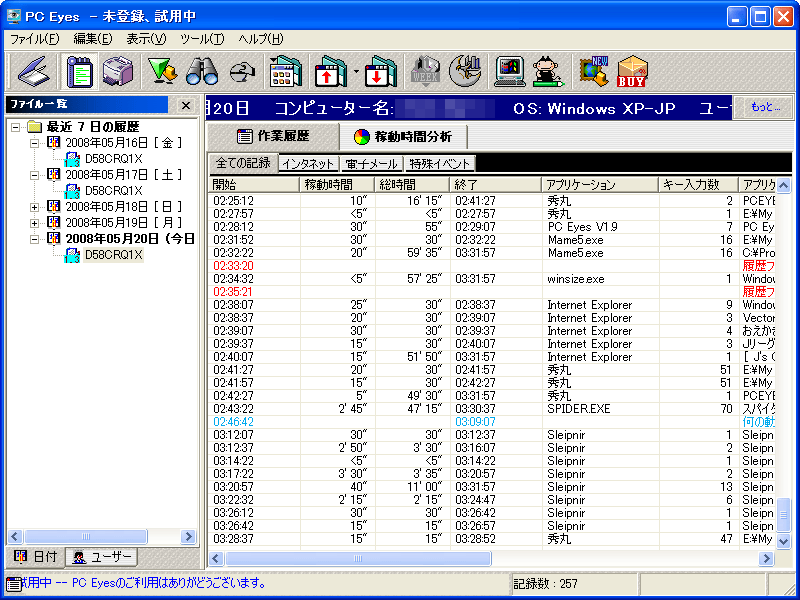Viewport: 800px width, 600px height.
Task: Sort by the キー入力数 column header
Action: [x=698, y=184]
